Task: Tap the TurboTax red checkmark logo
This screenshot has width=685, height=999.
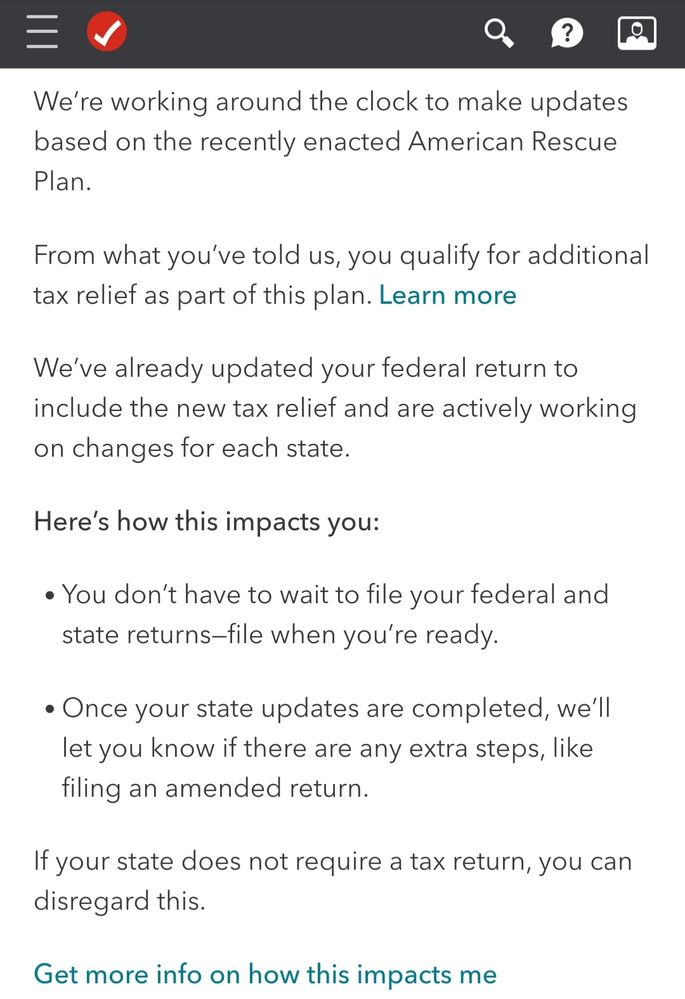Action: tap(106, 34)
